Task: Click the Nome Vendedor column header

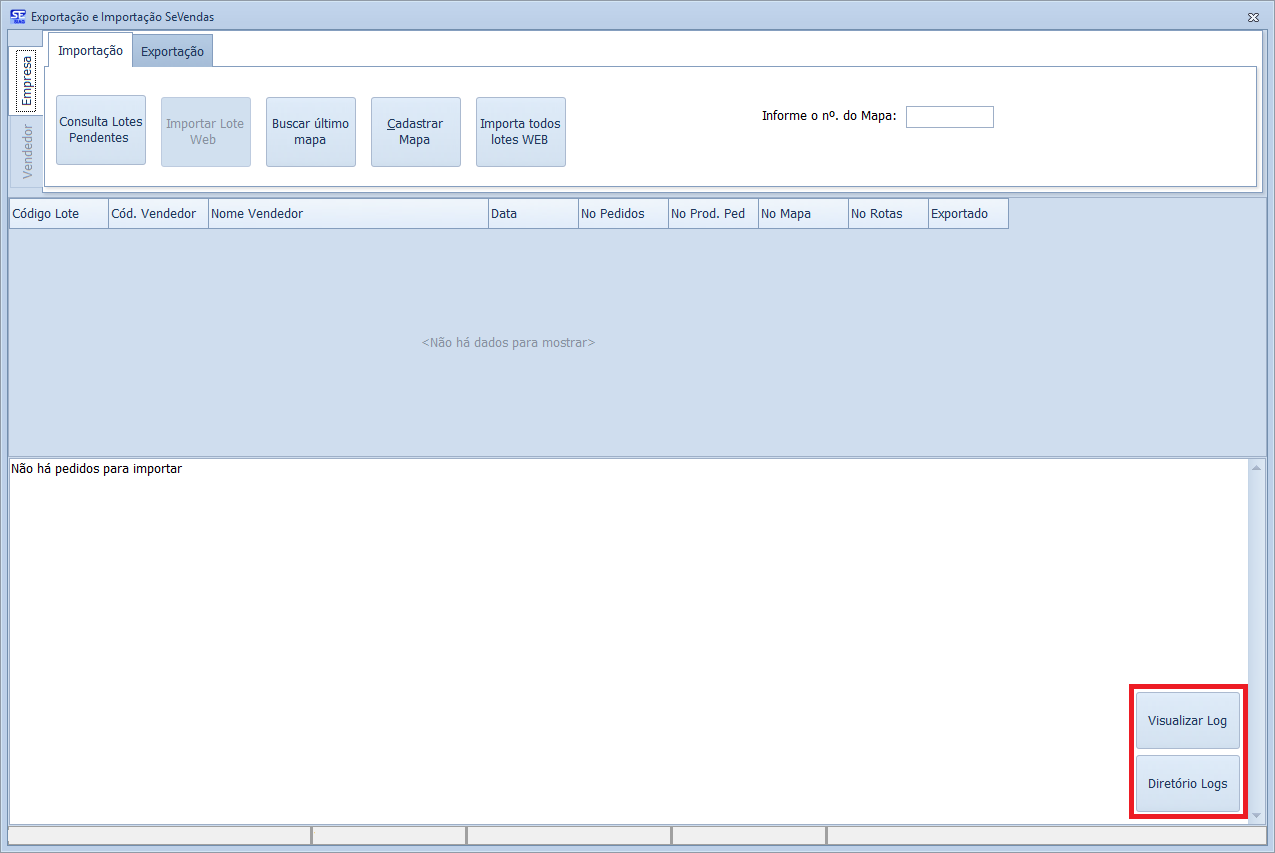Action: point(348,214)
